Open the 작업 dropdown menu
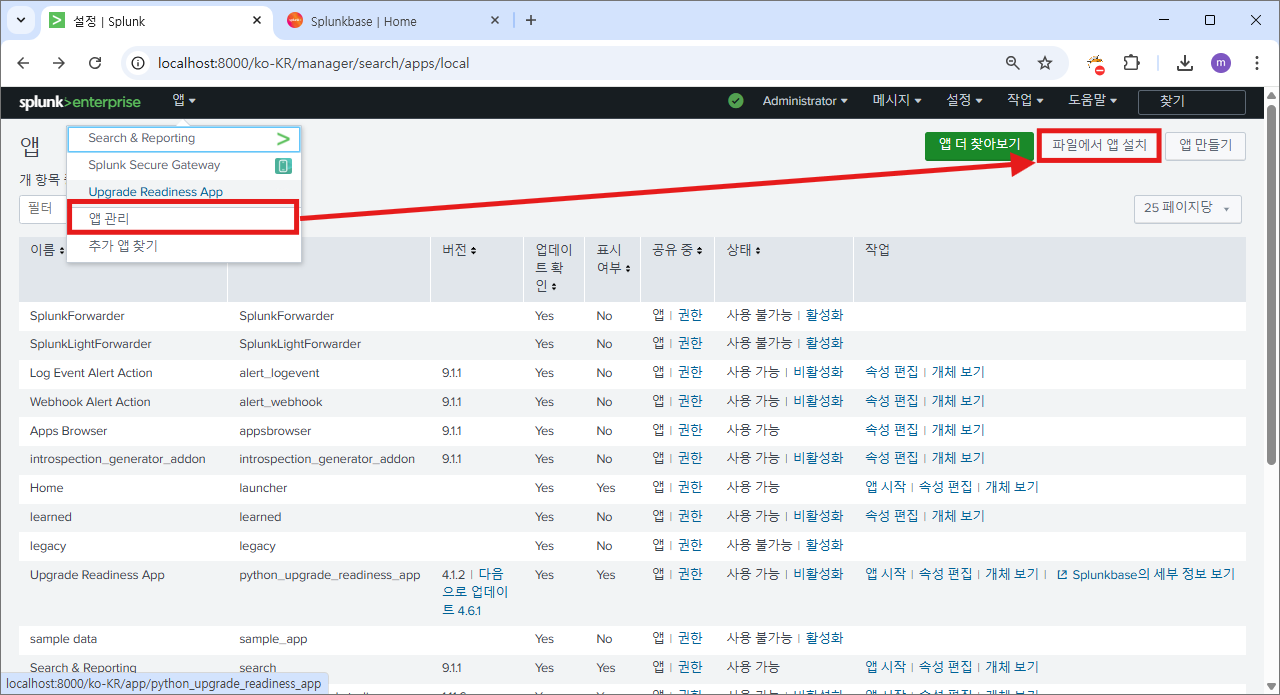 [x=1025, y=101]
